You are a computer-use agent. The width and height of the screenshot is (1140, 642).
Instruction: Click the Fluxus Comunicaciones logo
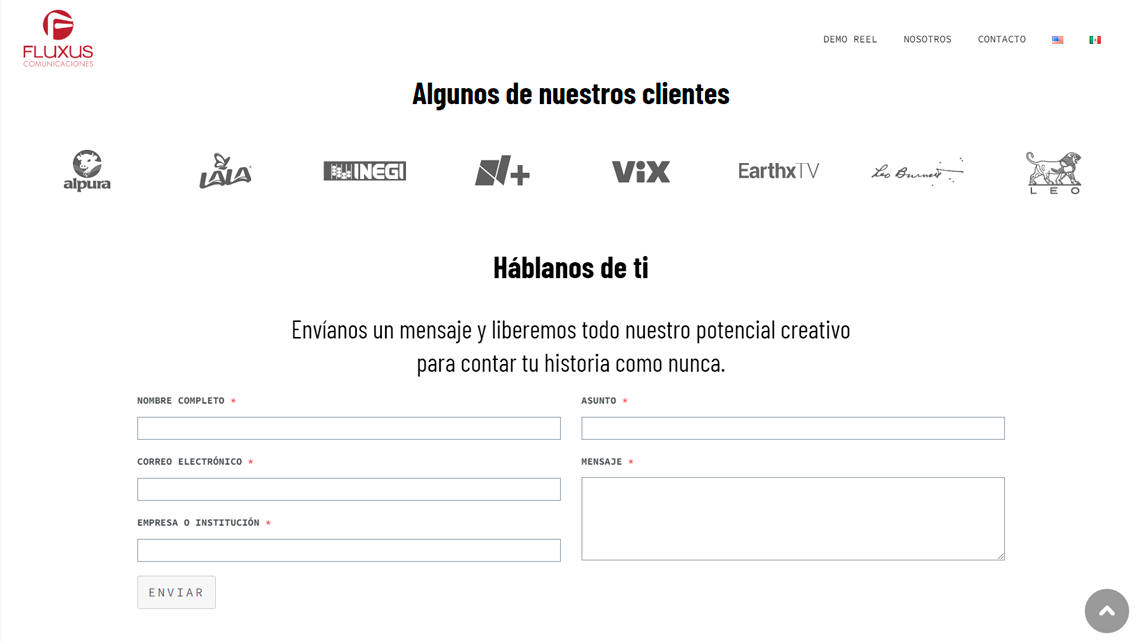[x=58, y=39]
